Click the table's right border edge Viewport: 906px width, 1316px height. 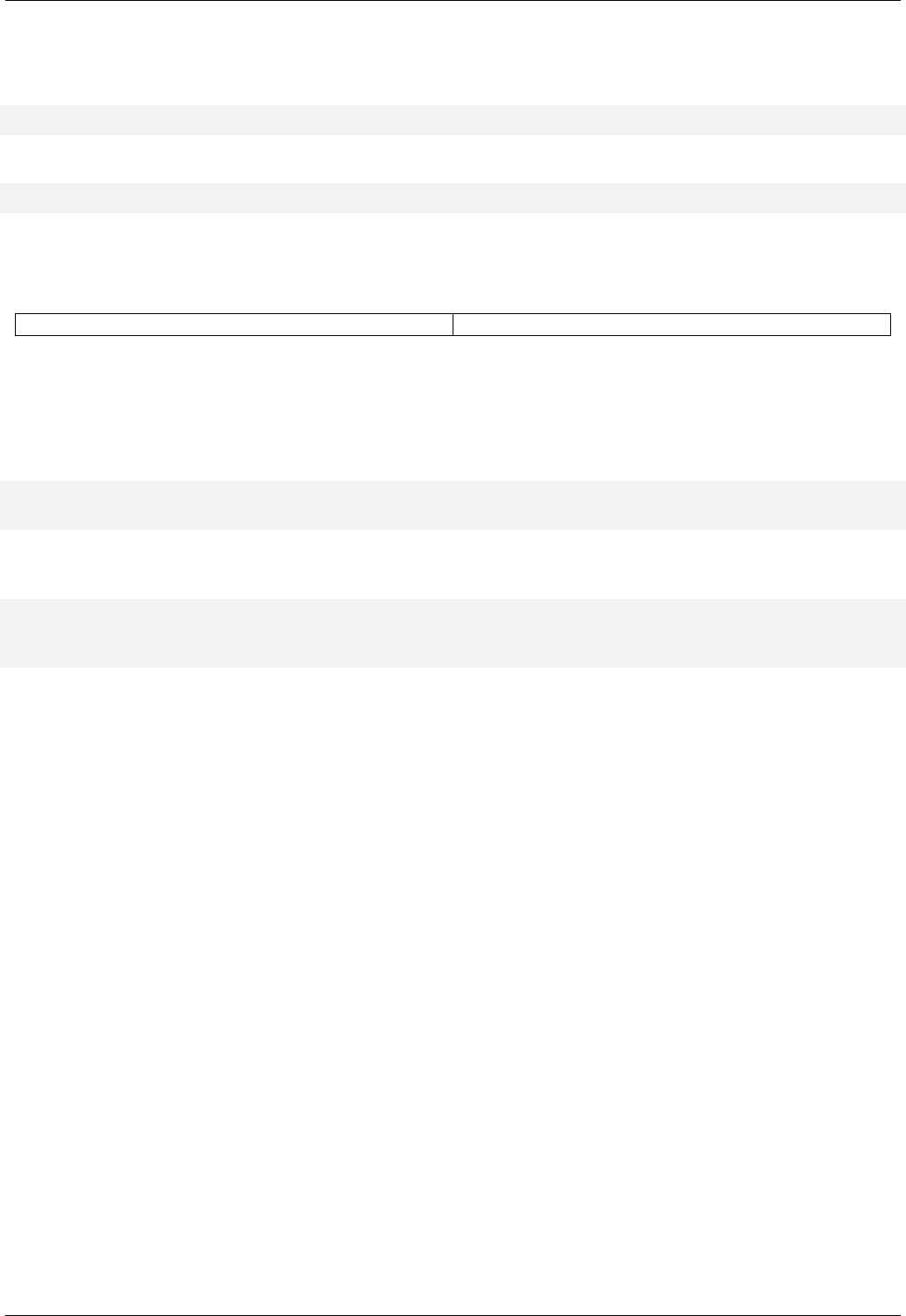pyautogui.click(x=890, y=325)
